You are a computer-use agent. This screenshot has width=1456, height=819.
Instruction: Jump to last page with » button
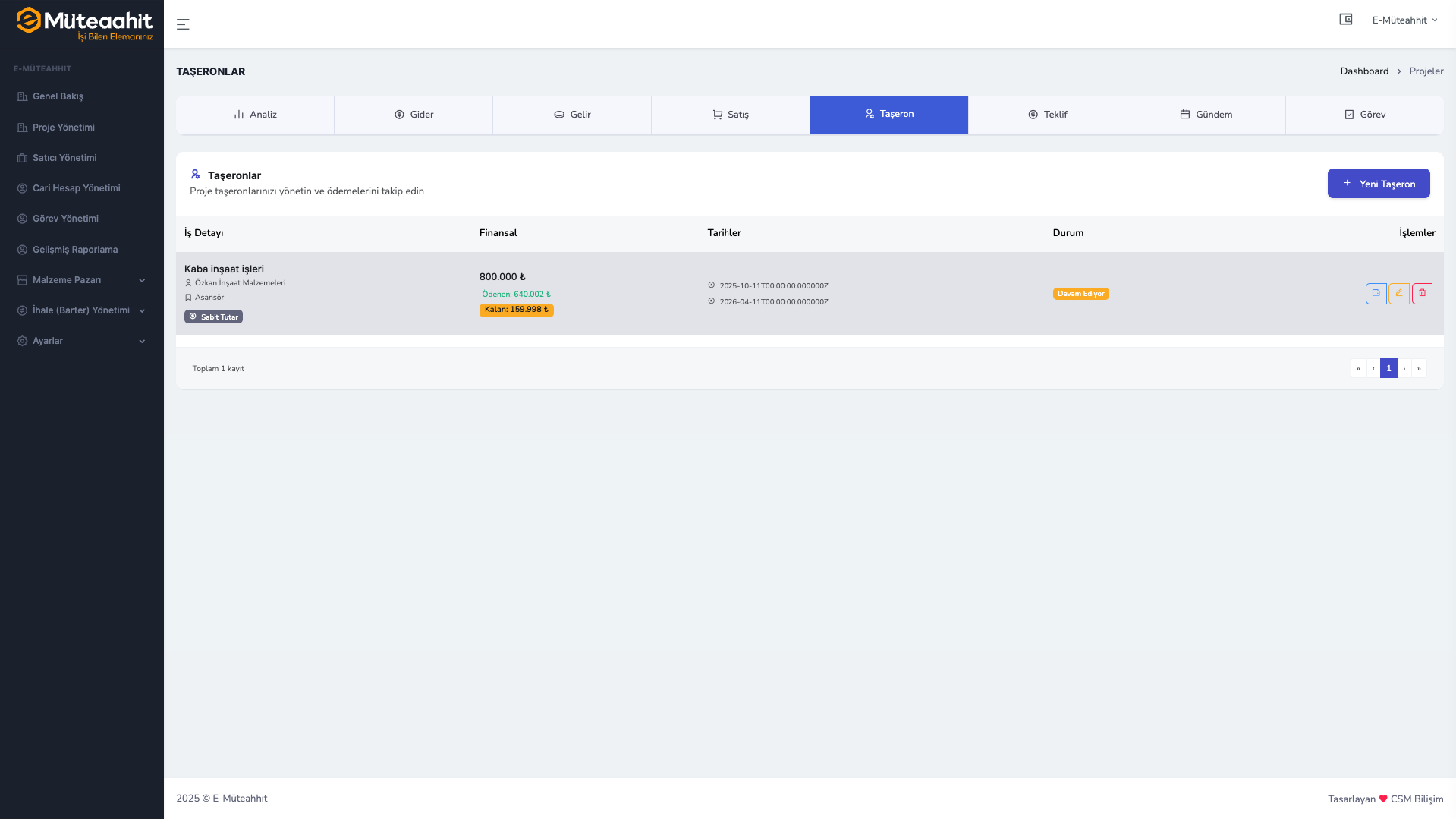coord(1418,369)
